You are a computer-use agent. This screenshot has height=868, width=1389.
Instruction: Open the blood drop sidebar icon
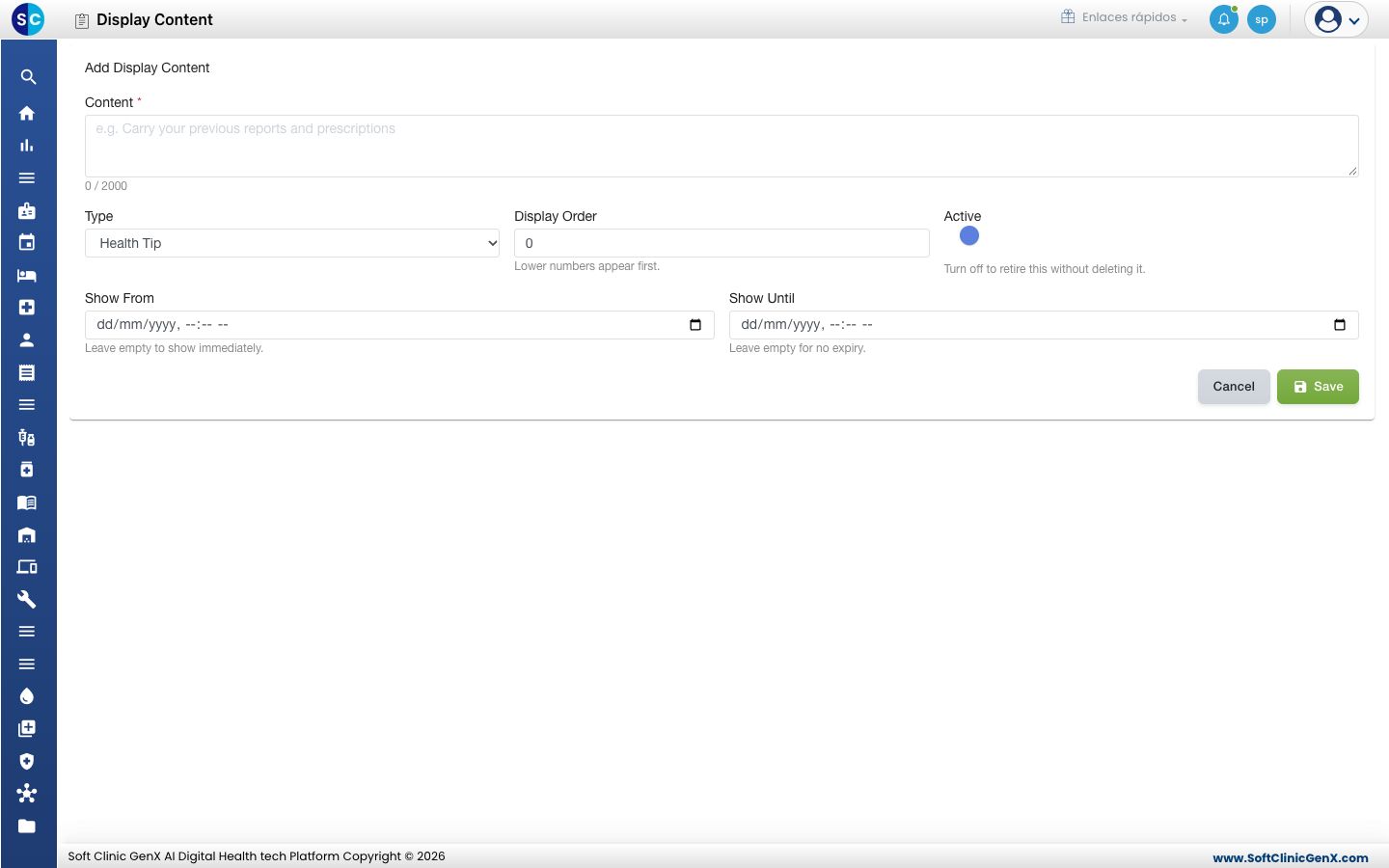[27, 696]
